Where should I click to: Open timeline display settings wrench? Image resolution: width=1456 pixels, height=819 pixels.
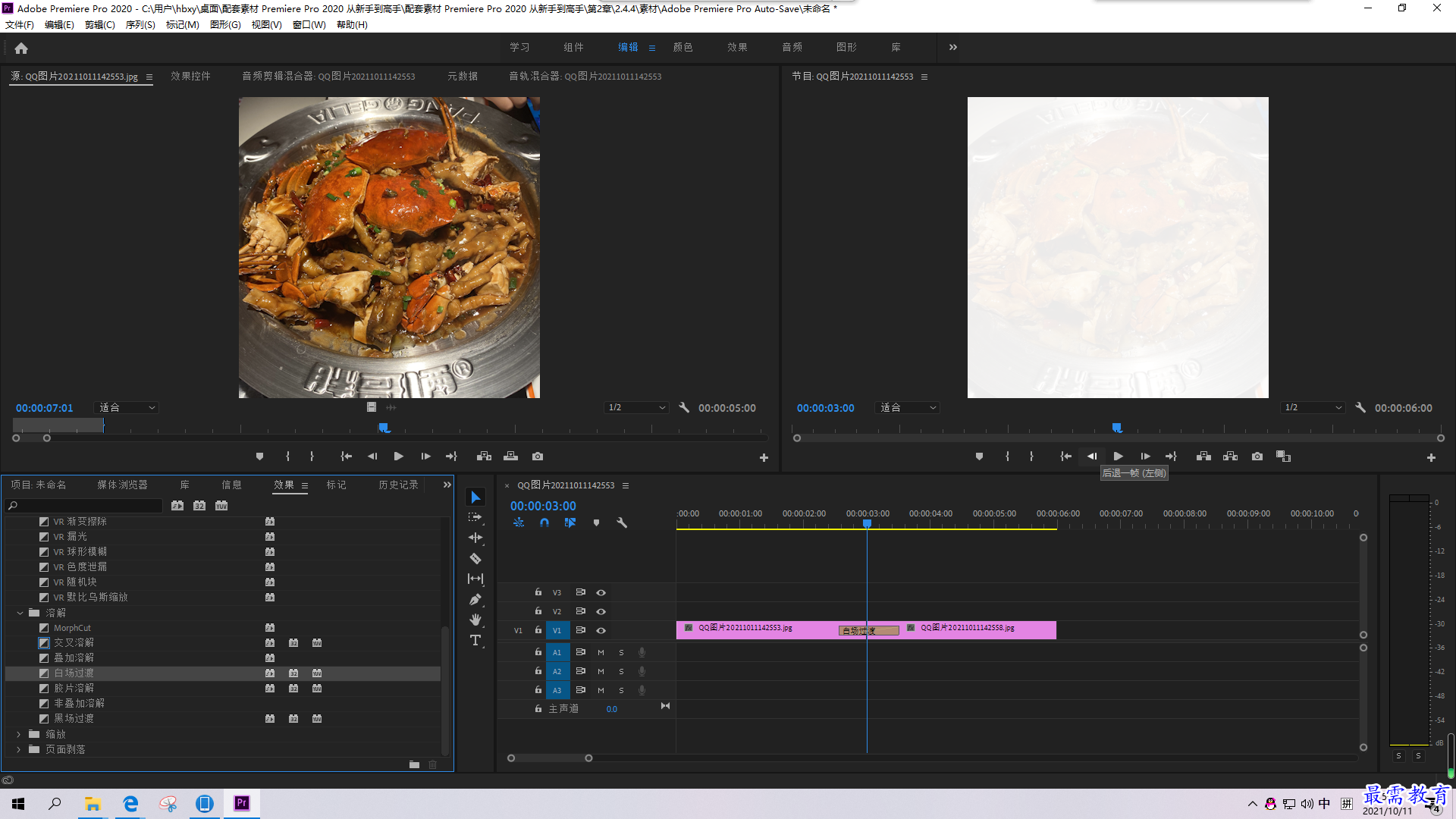622,522
